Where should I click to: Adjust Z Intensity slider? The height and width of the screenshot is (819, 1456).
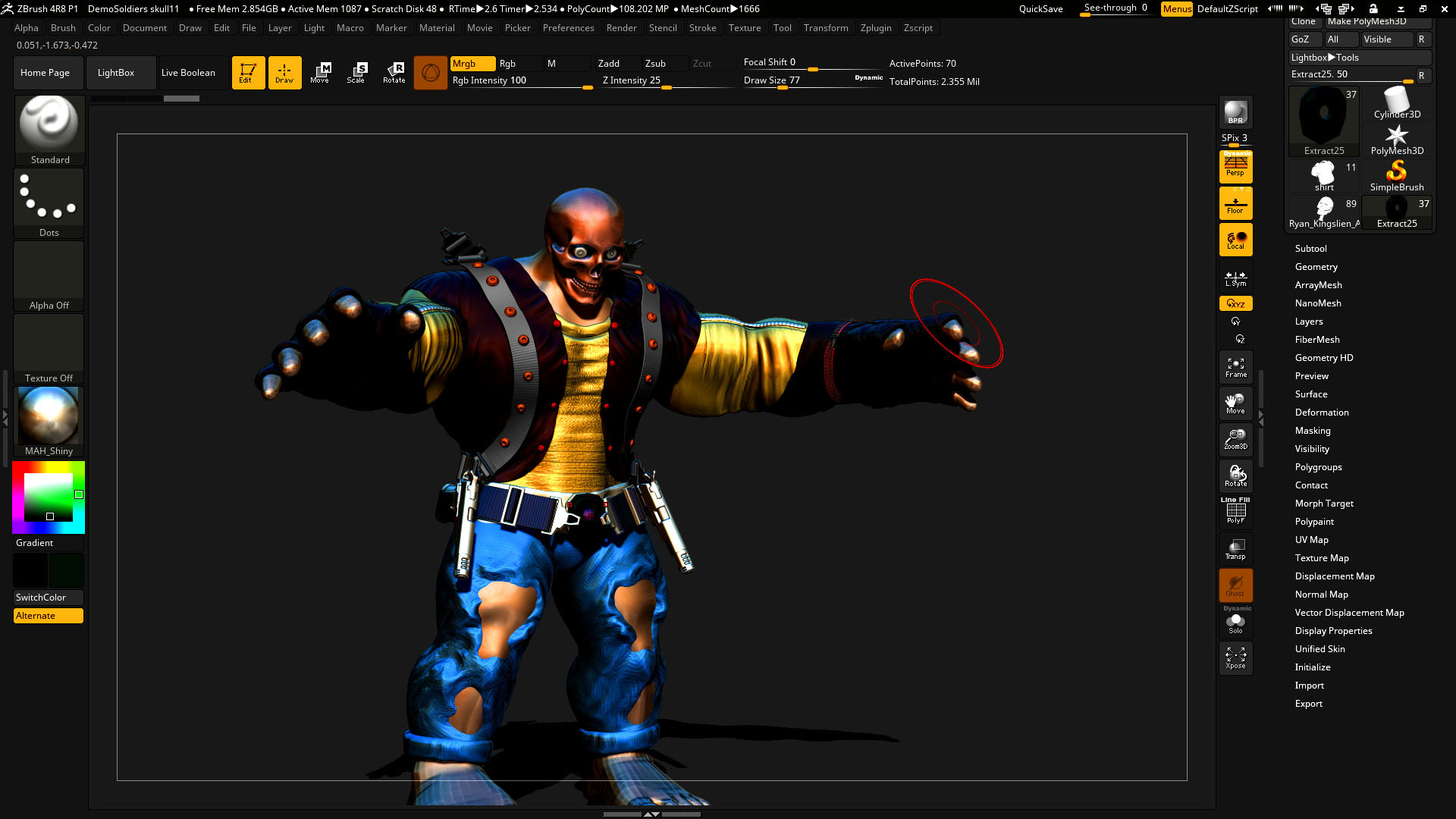point(667,81)
